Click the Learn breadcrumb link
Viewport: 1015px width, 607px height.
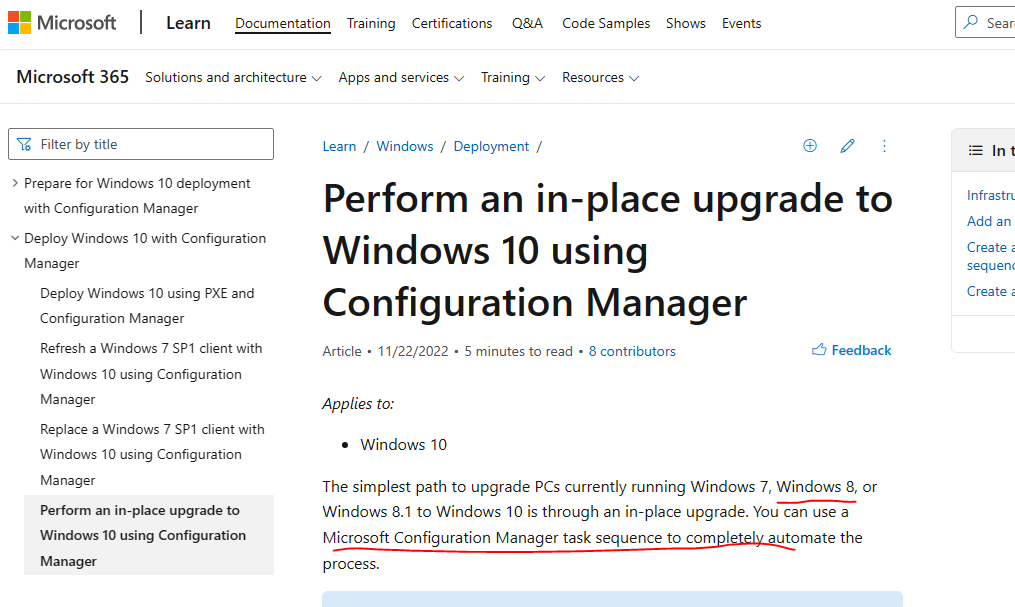339,146
